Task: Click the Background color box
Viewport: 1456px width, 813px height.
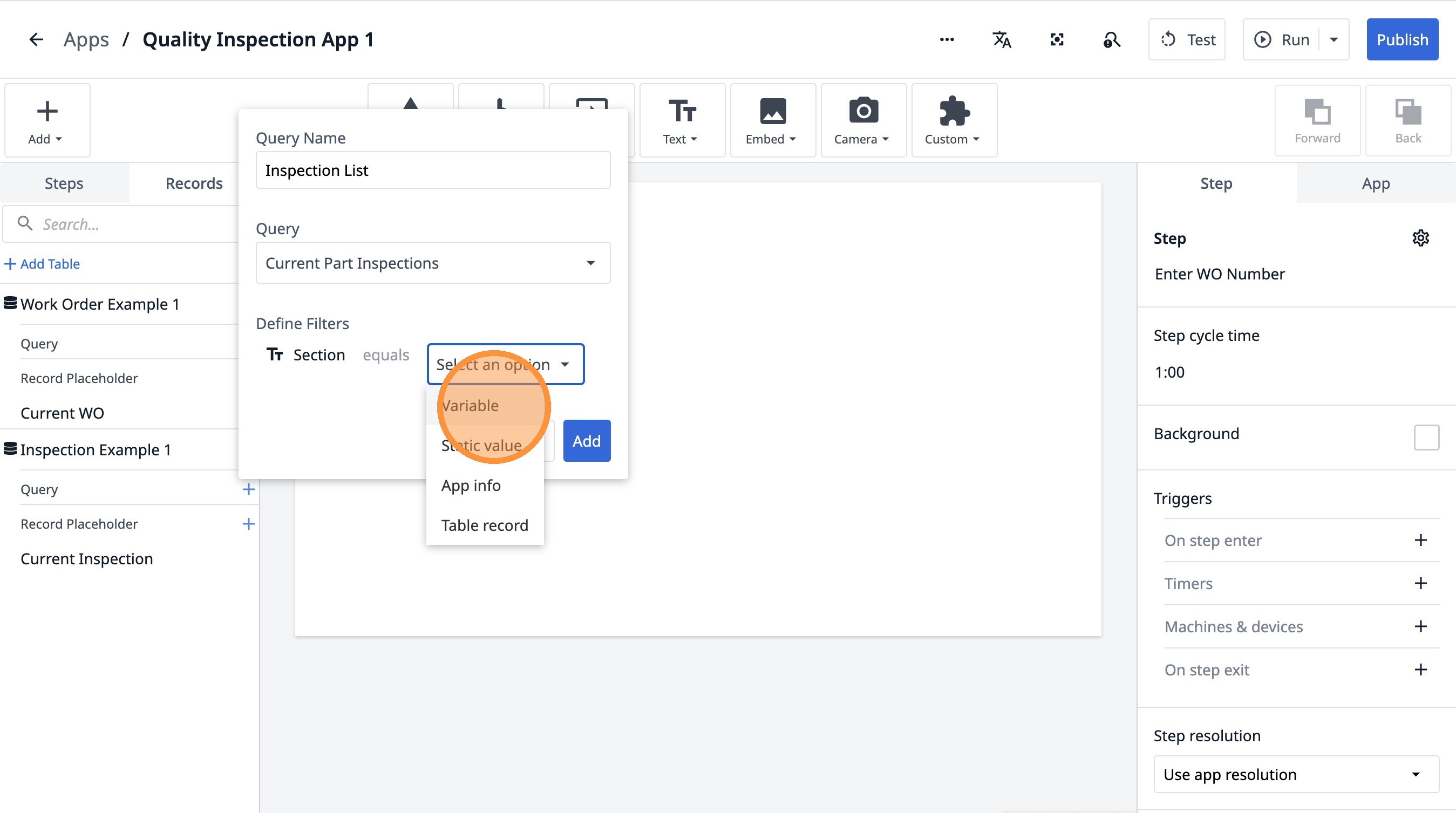Action: click(x=1426, y=437)
